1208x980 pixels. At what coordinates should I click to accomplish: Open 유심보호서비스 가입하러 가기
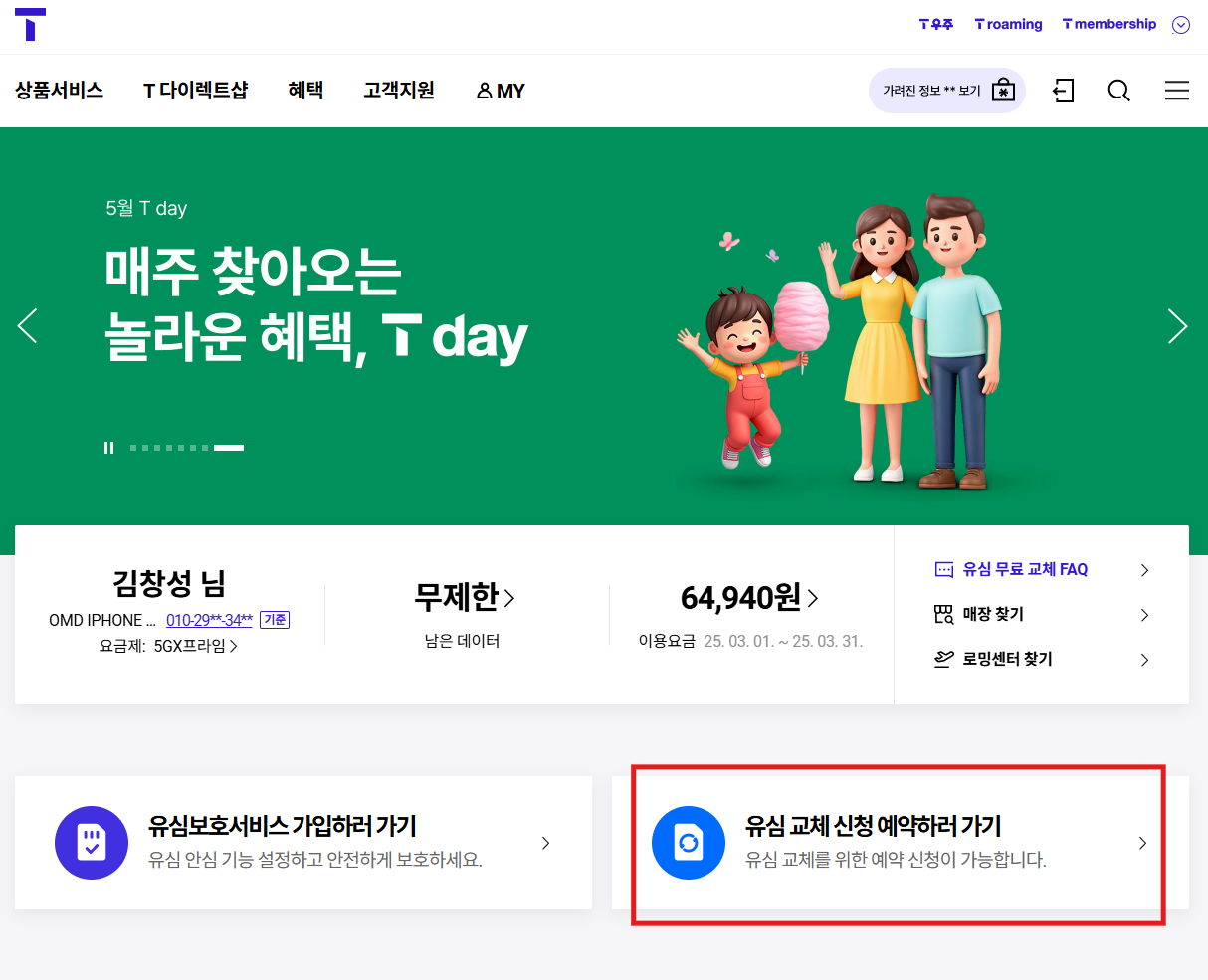(303, 843)
